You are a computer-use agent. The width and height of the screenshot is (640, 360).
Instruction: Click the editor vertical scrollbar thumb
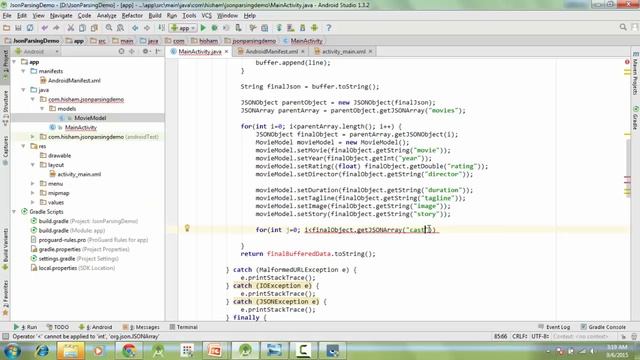[x=628, y=167]
